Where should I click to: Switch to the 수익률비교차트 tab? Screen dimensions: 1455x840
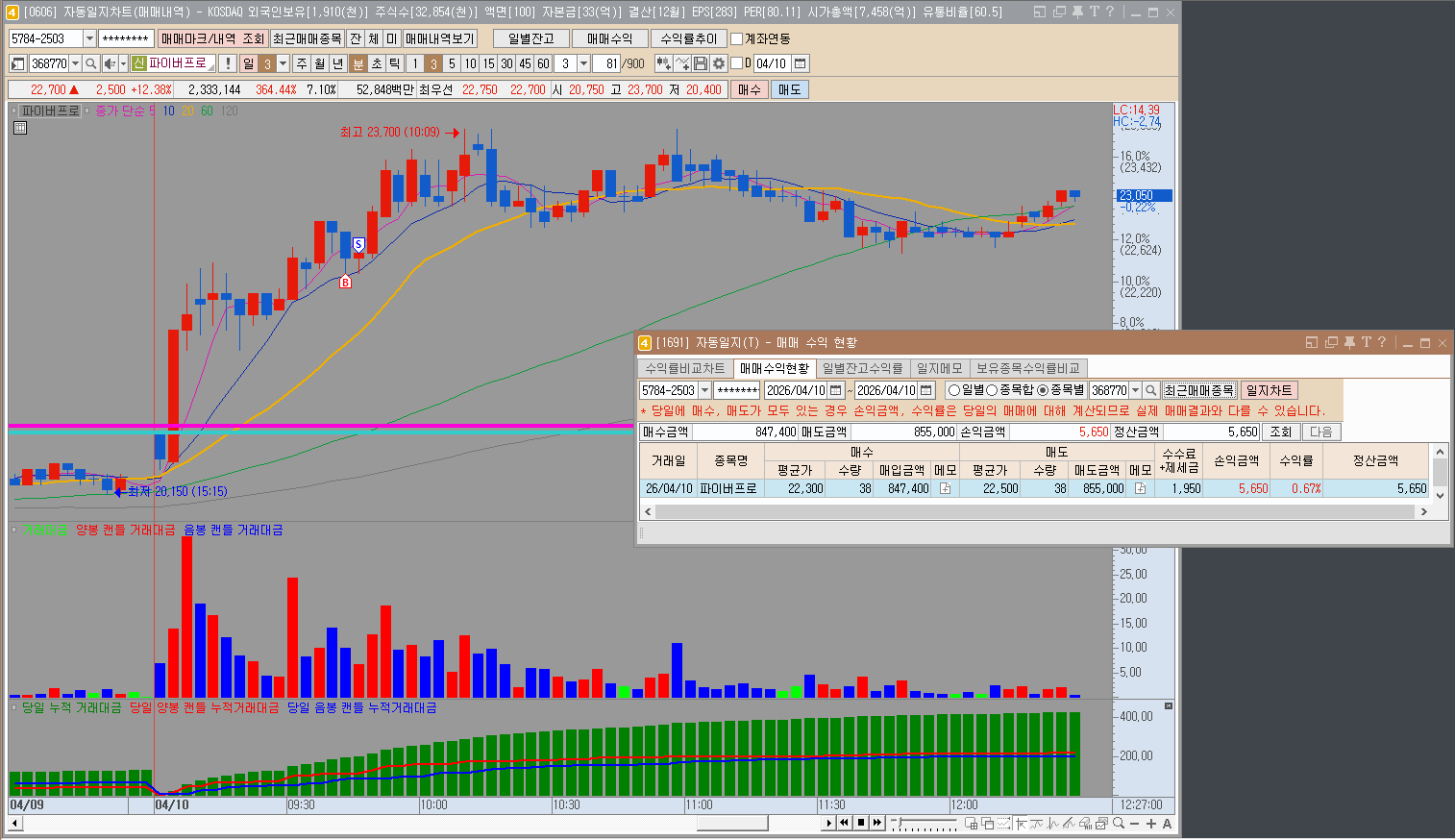click(x=685, y=368)
